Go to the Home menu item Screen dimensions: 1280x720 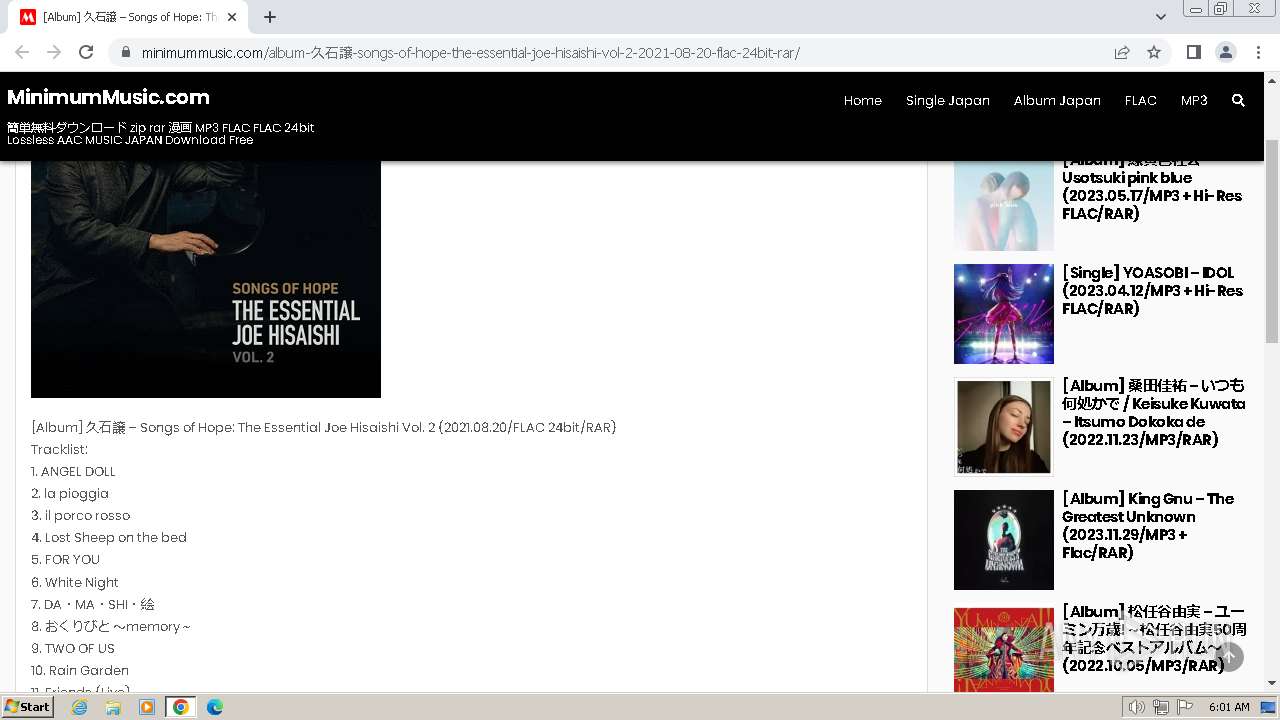(862, 100)
